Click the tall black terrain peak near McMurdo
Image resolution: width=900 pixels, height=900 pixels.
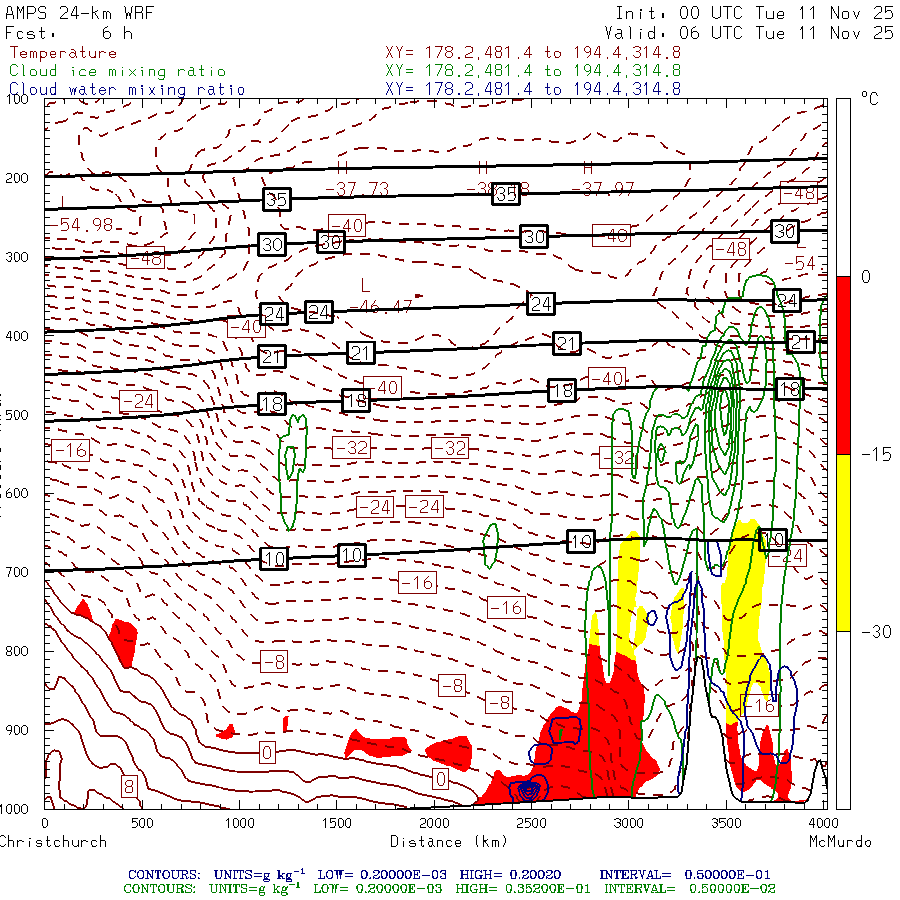699,729
